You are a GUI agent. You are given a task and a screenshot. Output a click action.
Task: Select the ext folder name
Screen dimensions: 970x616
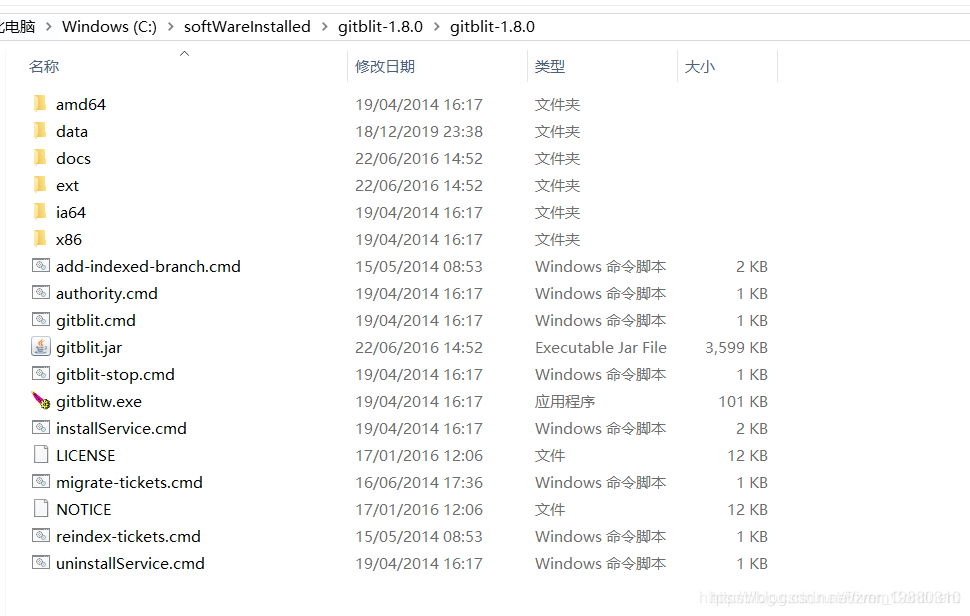click(67, 186)
